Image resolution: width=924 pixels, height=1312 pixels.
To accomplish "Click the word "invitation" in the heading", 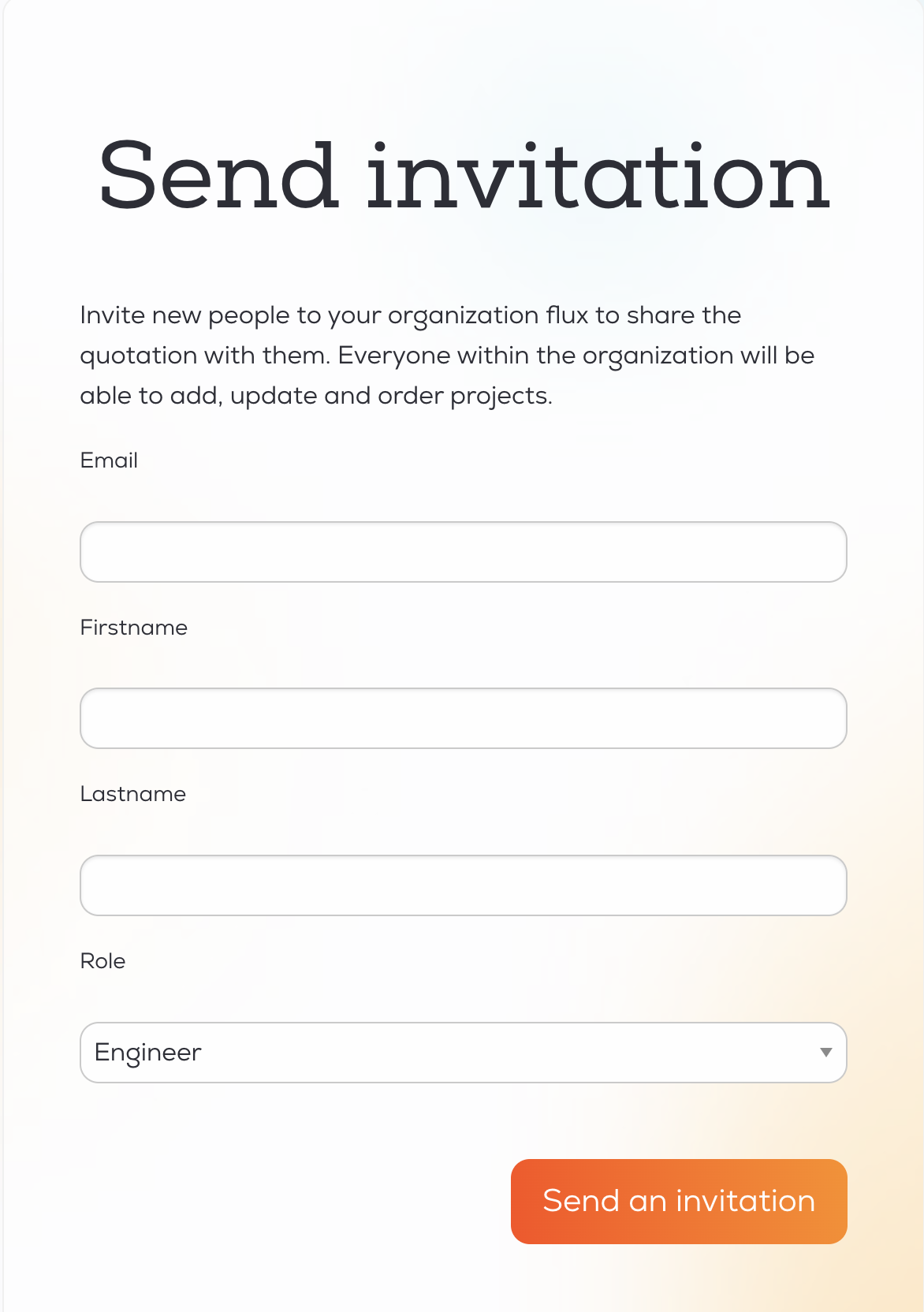I will coord(598,177).
